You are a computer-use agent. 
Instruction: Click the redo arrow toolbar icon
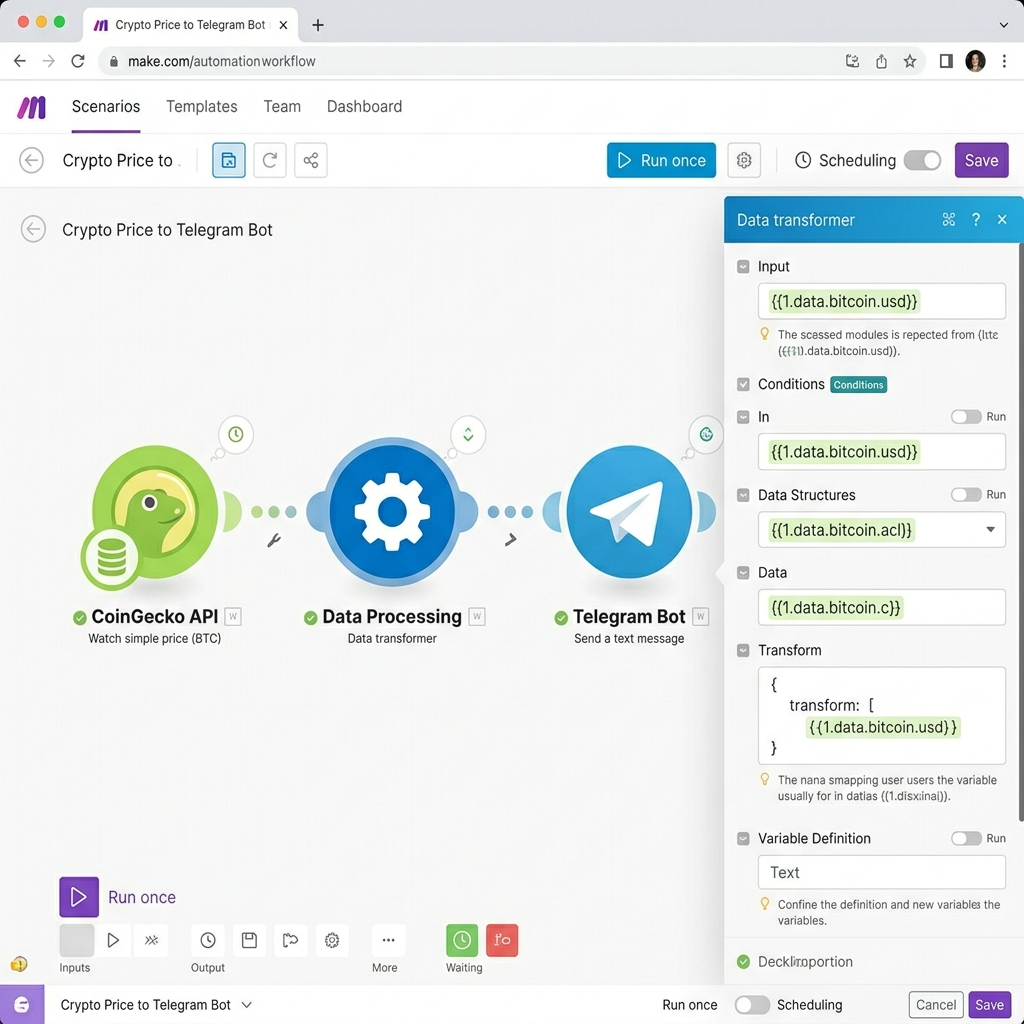[270, 160]
